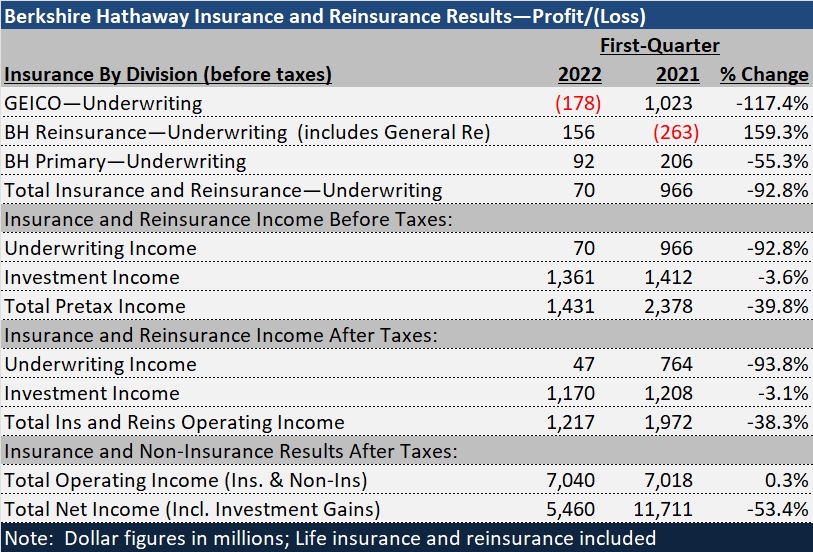The width and height of the screenshot is (813, 552).
Task: Click the -117.4% change value
Action: pos(771,103)
